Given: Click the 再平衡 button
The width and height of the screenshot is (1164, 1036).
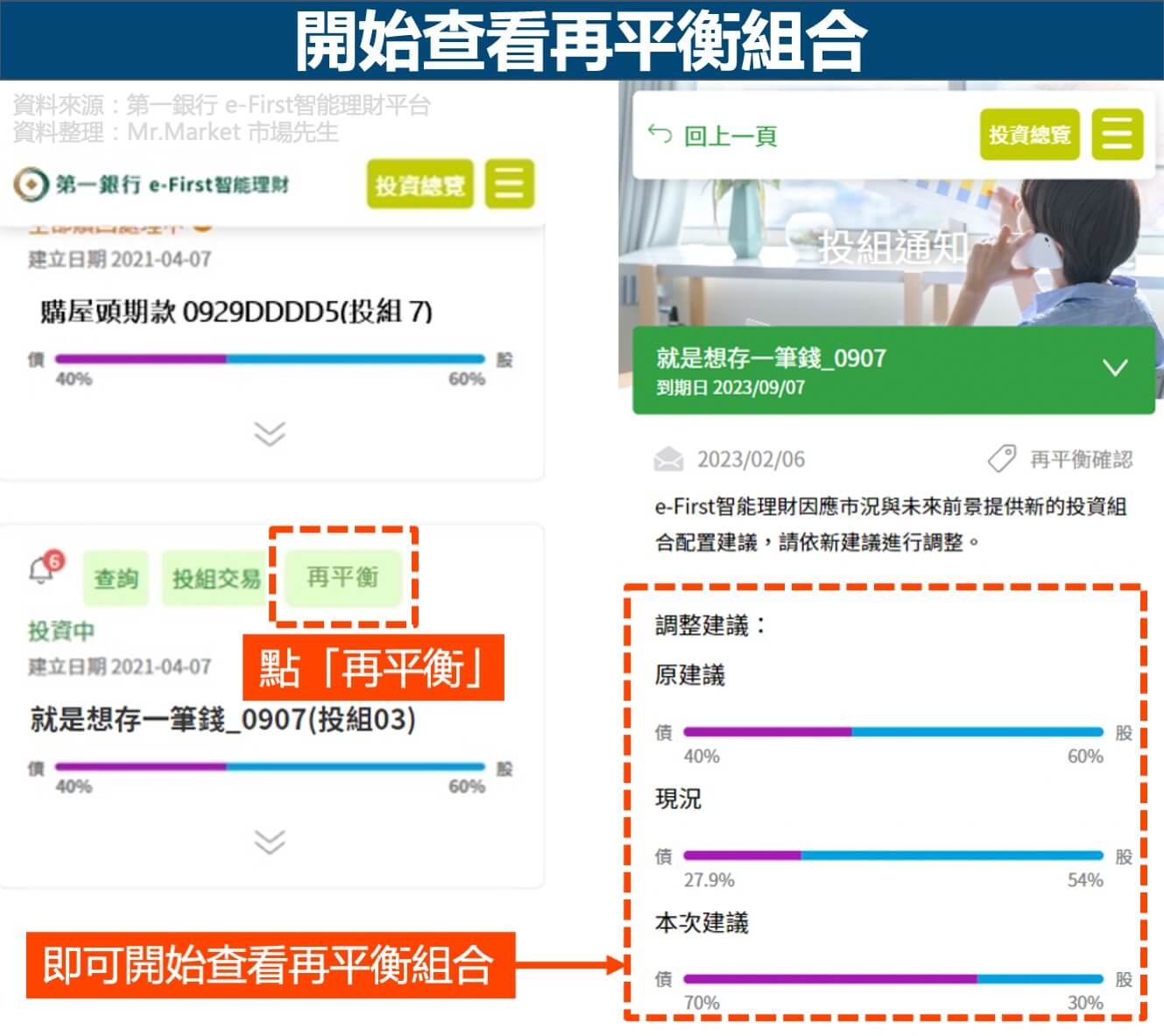Looking at the screenshot, I should [343, 576].
